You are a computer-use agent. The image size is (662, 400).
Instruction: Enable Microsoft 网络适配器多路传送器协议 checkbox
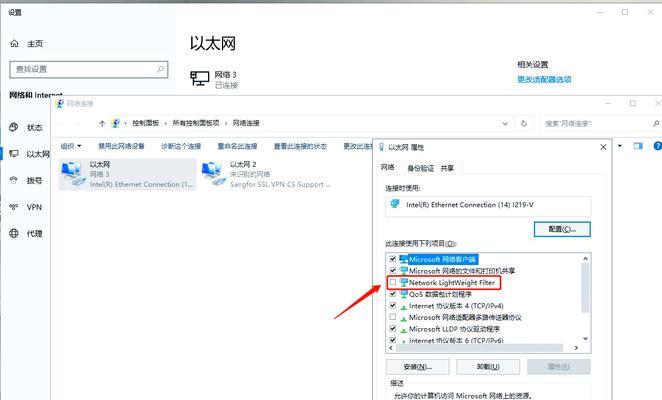coord(393,317)
